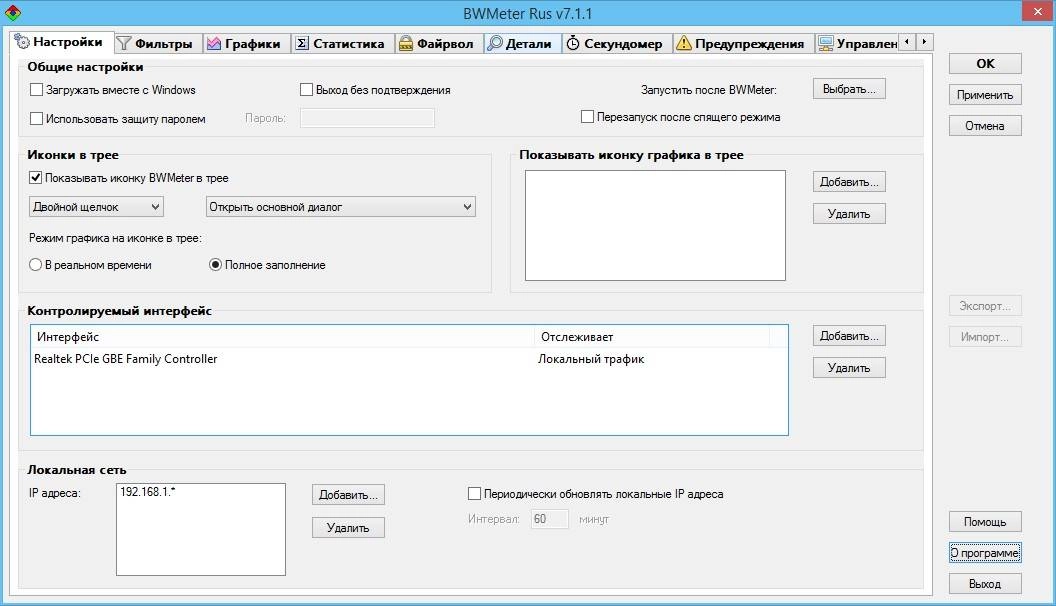
Task: Switch to the Фильтры tab
Action: [x=159, y=44]
